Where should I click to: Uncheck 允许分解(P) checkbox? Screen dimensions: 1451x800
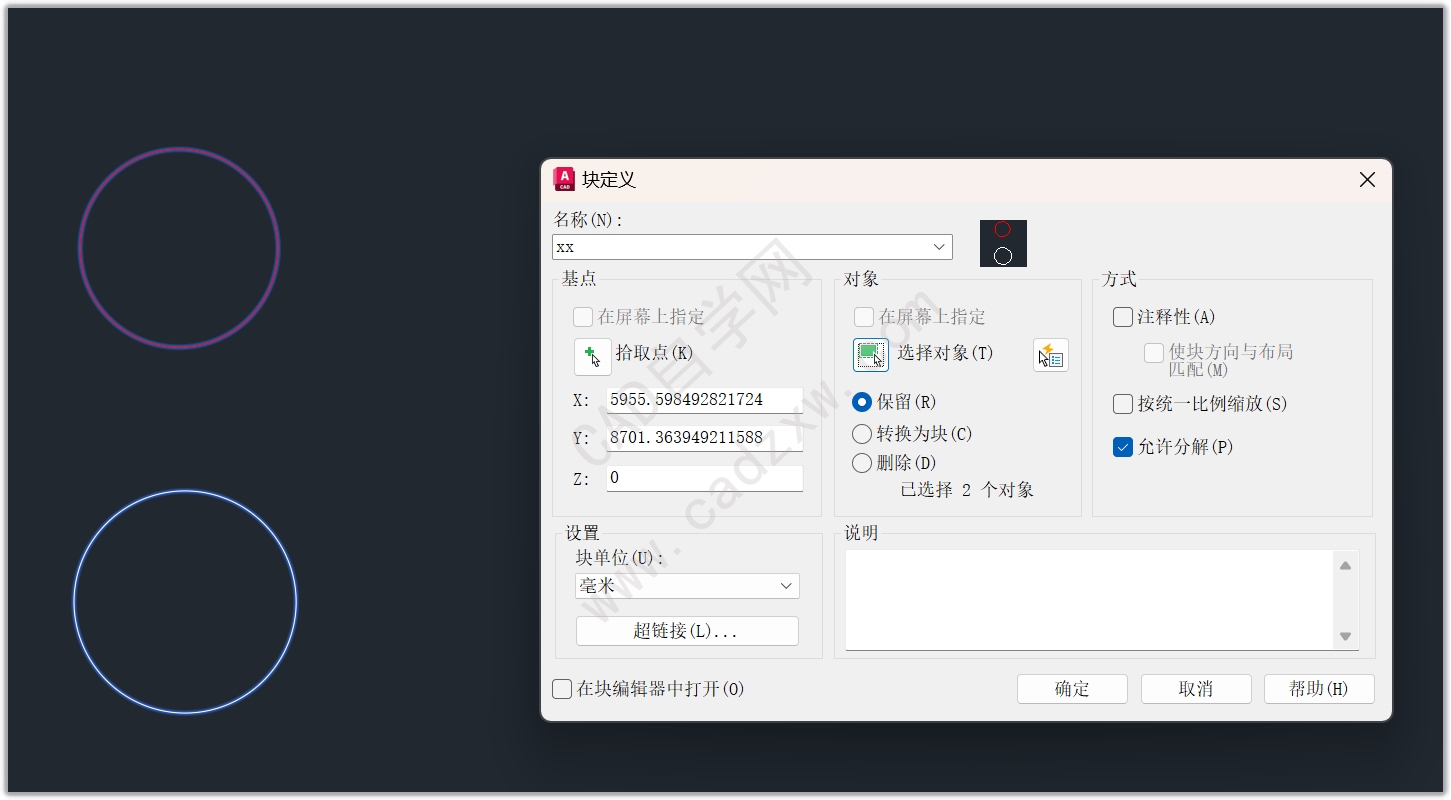pos(1123,447)
